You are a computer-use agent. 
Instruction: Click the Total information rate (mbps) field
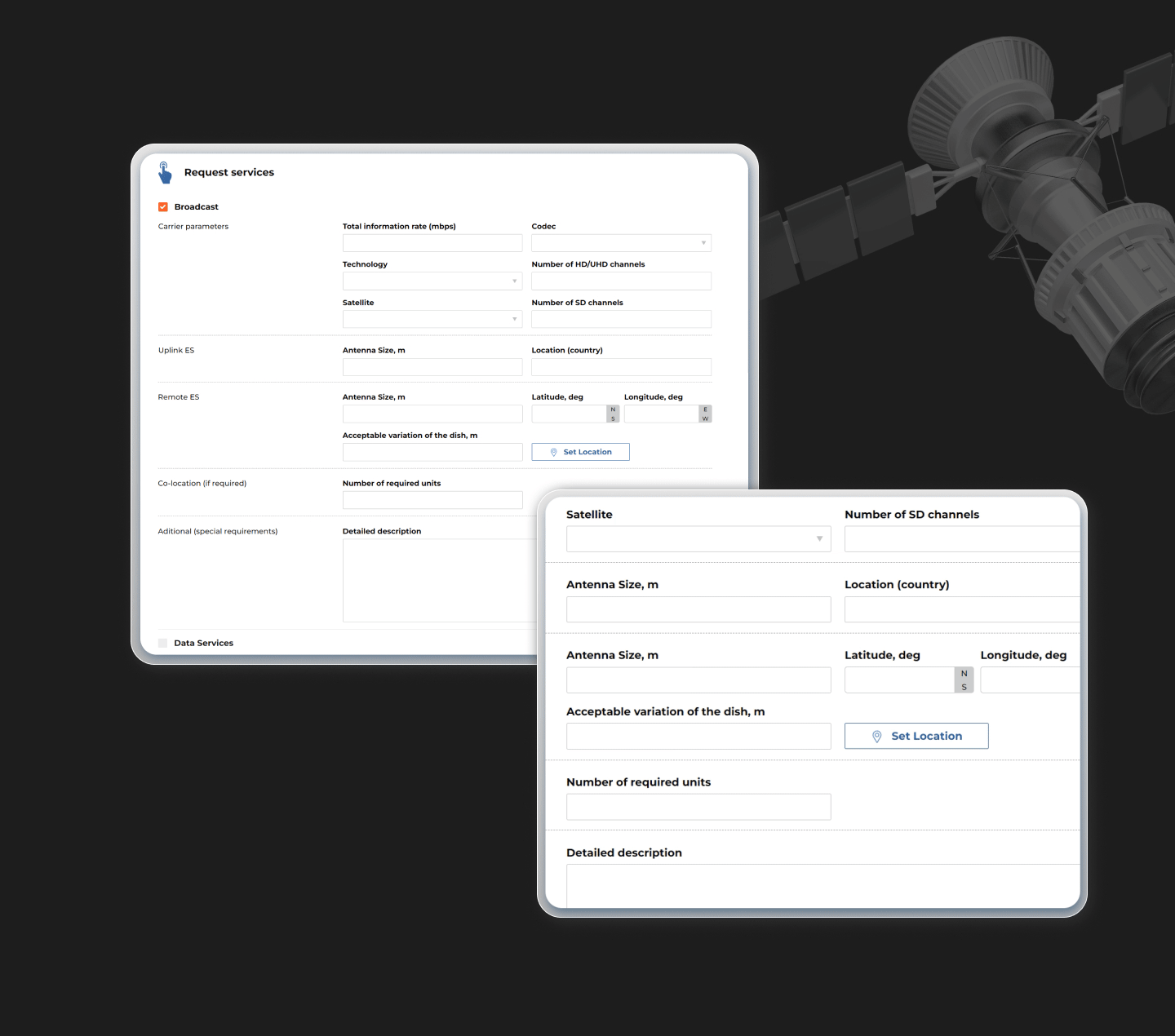(432, 243)
